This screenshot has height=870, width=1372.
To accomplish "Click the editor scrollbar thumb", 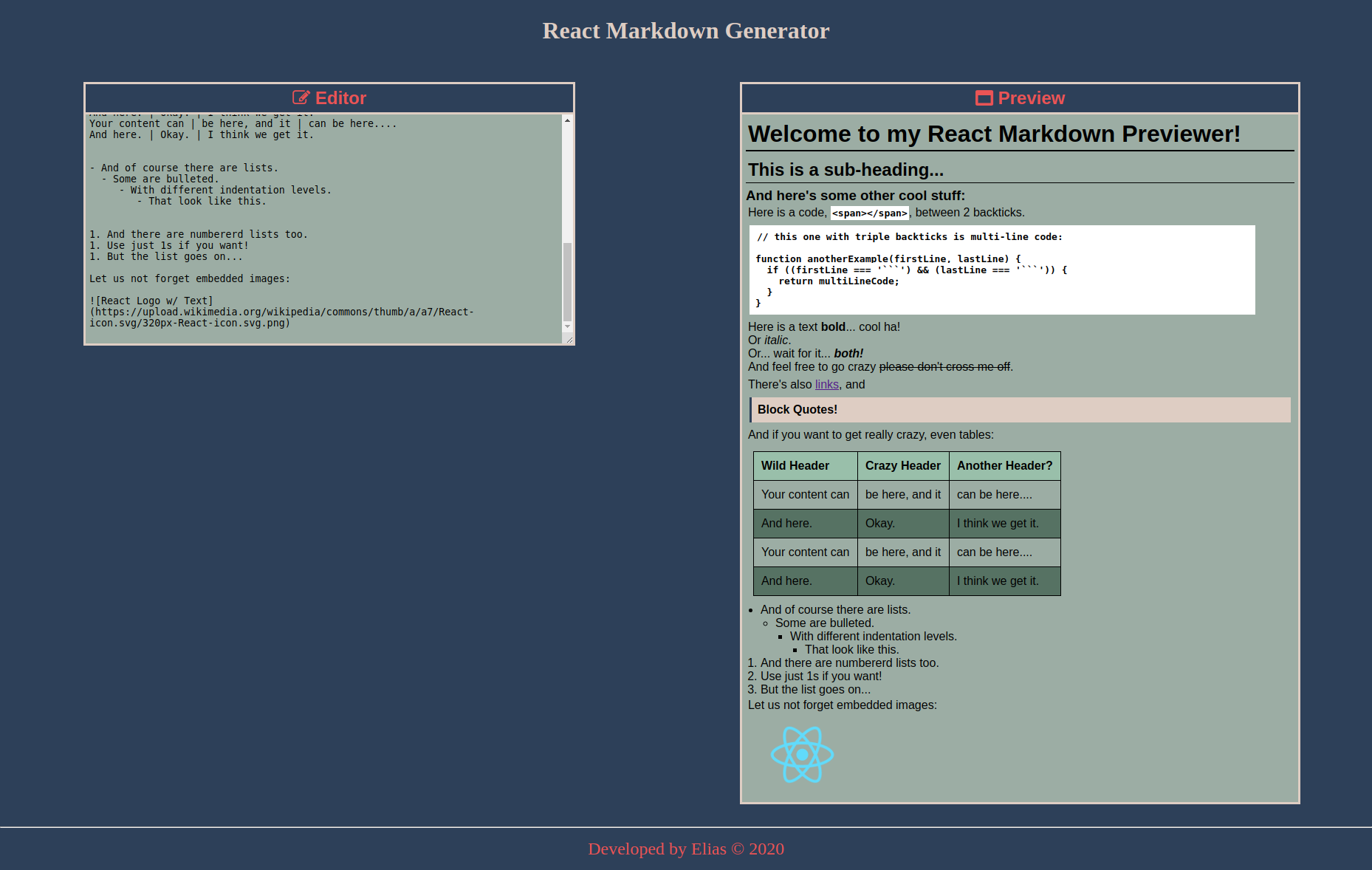I will point(567,281).
